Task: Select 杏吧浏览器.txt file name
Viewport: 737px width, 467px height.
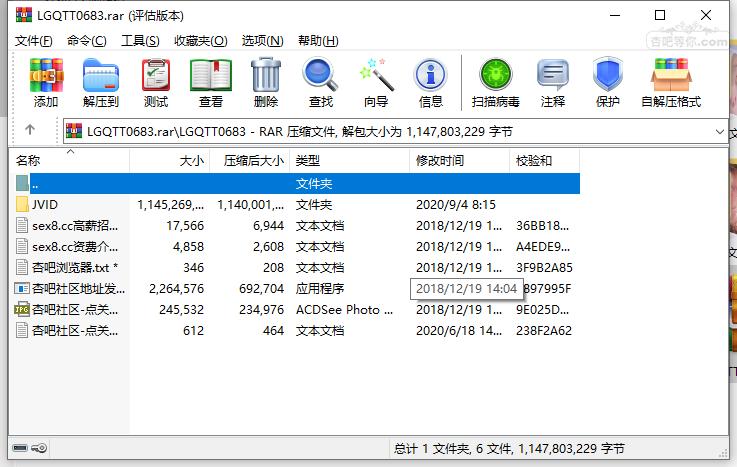Action: click(75, 267)
